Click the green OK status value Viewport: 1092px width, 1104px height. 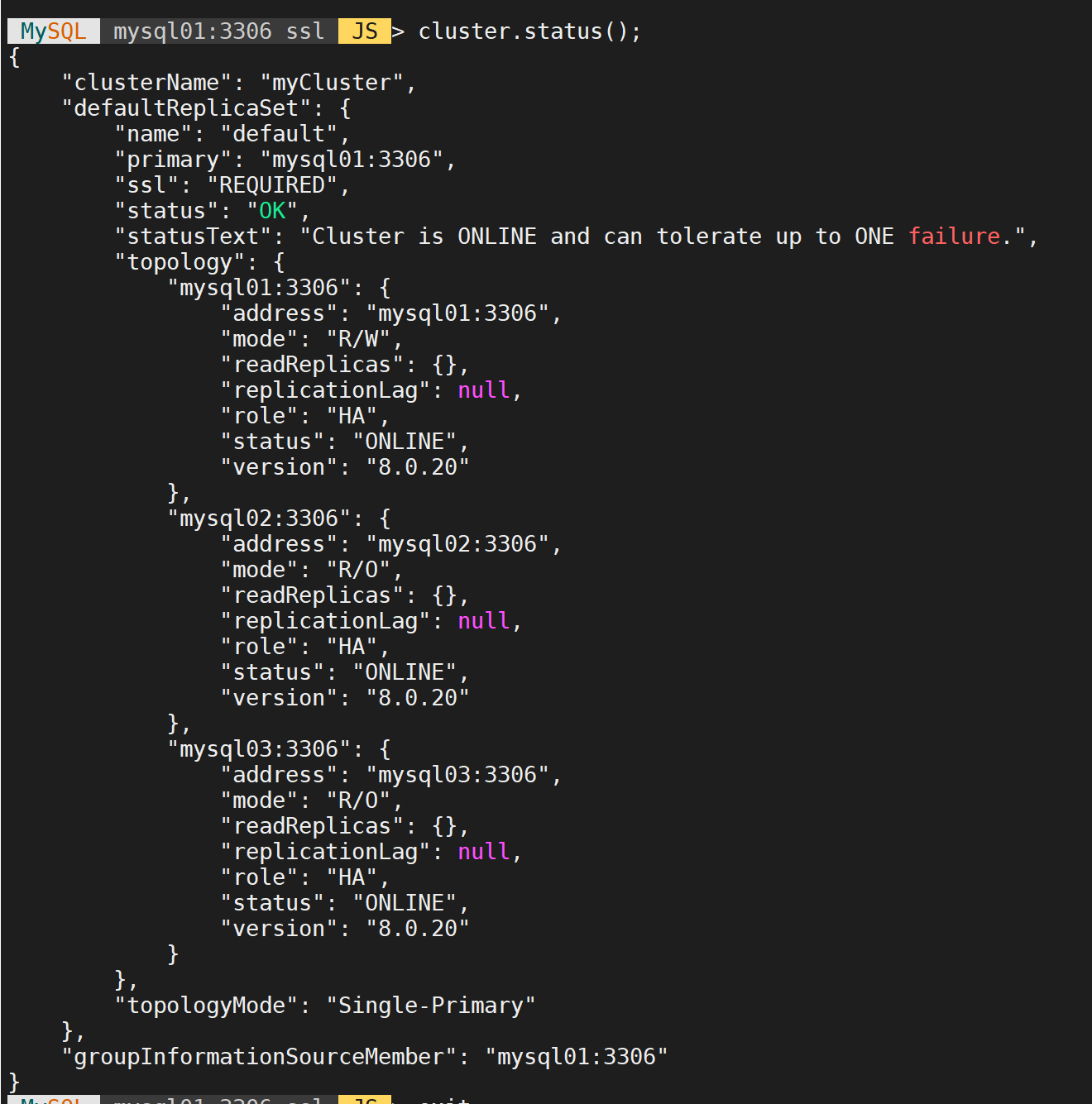click(272, 211)
